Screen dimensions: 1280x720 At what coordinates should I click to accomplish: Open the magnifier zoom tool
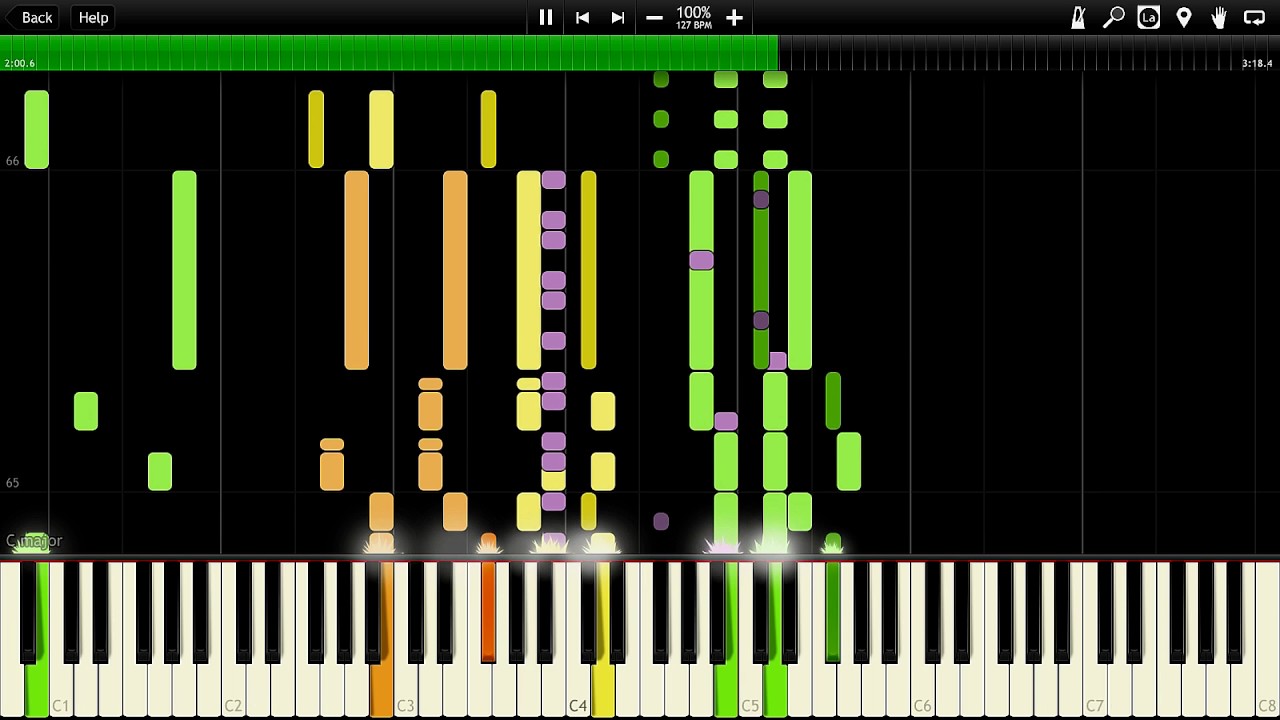point(1113,17)
